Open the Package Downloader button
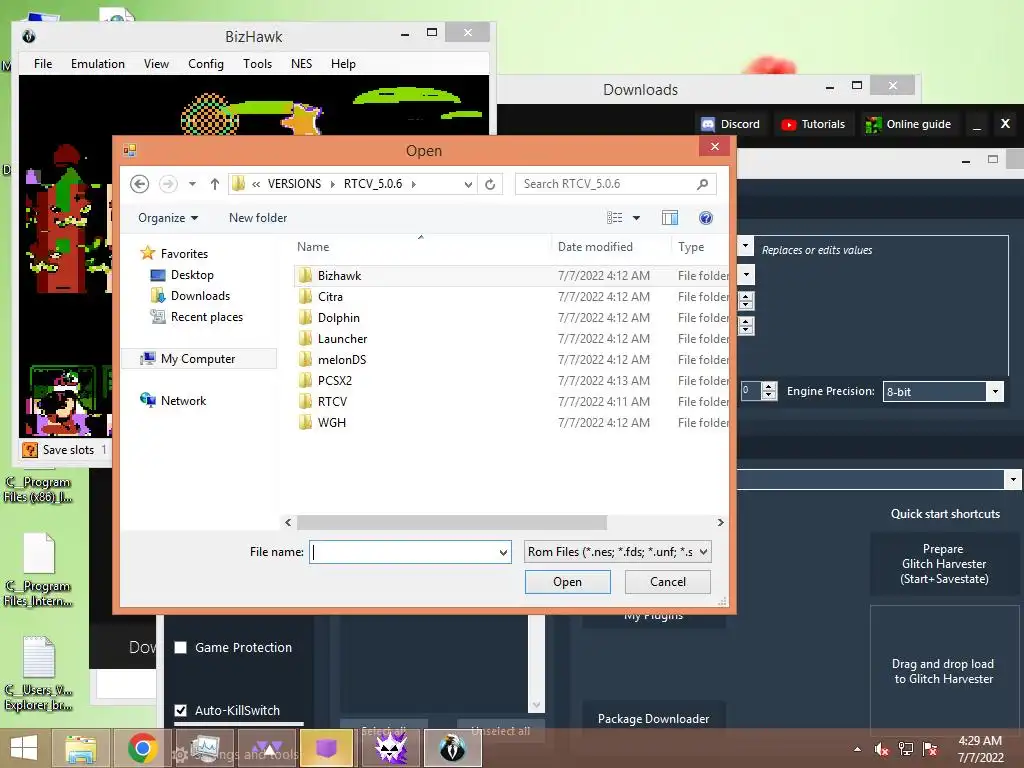 click(x=653, y=719)
